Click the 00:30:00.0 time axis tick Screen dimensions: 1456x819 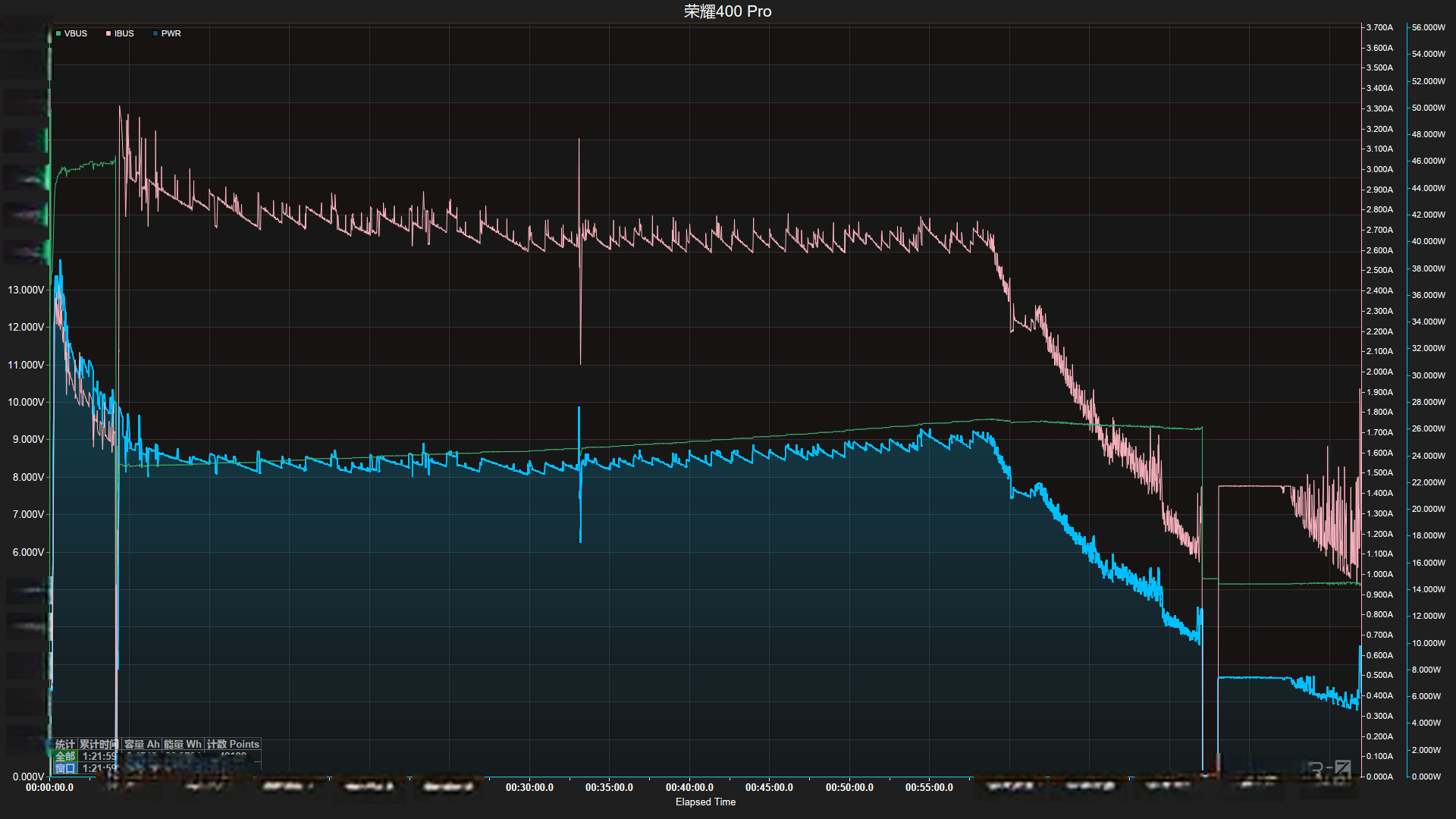pyautogui.click(x=529, y=787)
